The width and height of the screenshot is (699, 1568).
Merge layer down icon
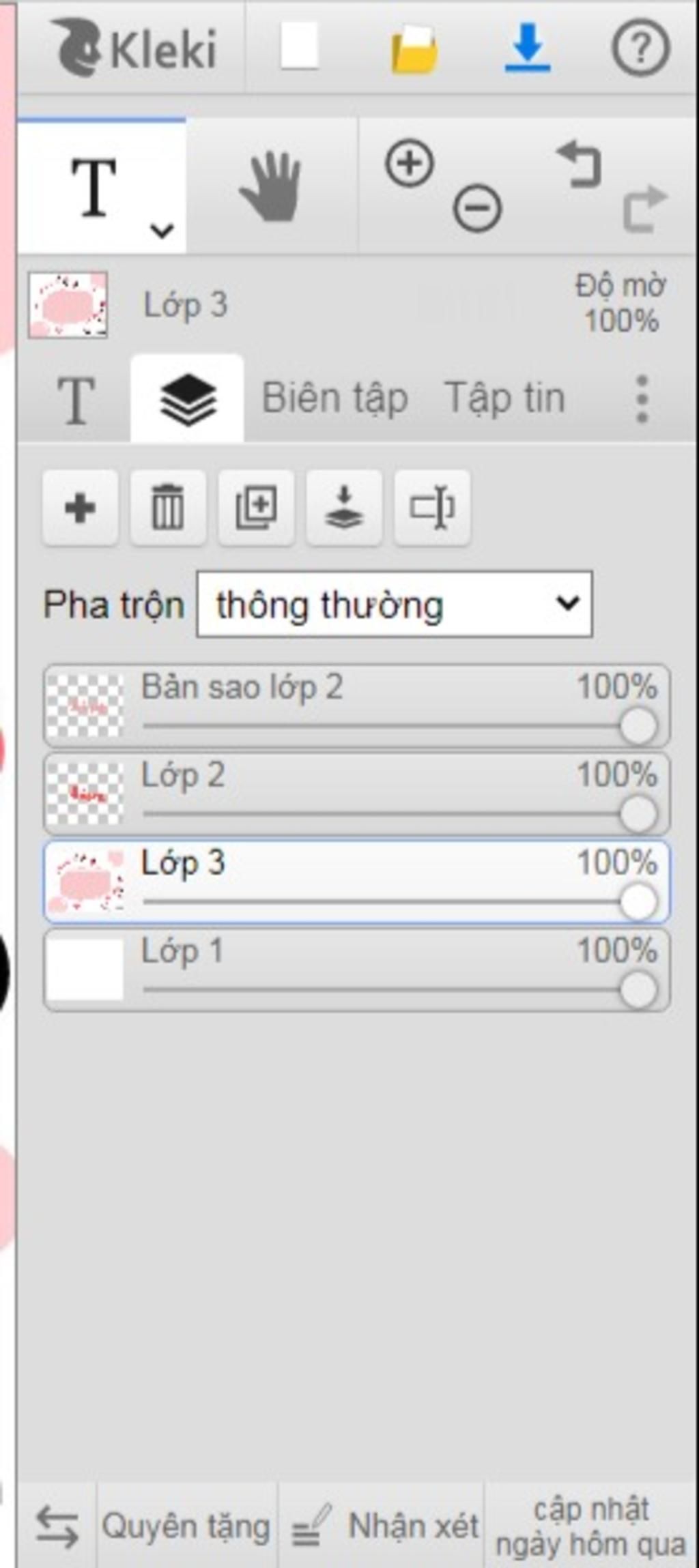344,508
